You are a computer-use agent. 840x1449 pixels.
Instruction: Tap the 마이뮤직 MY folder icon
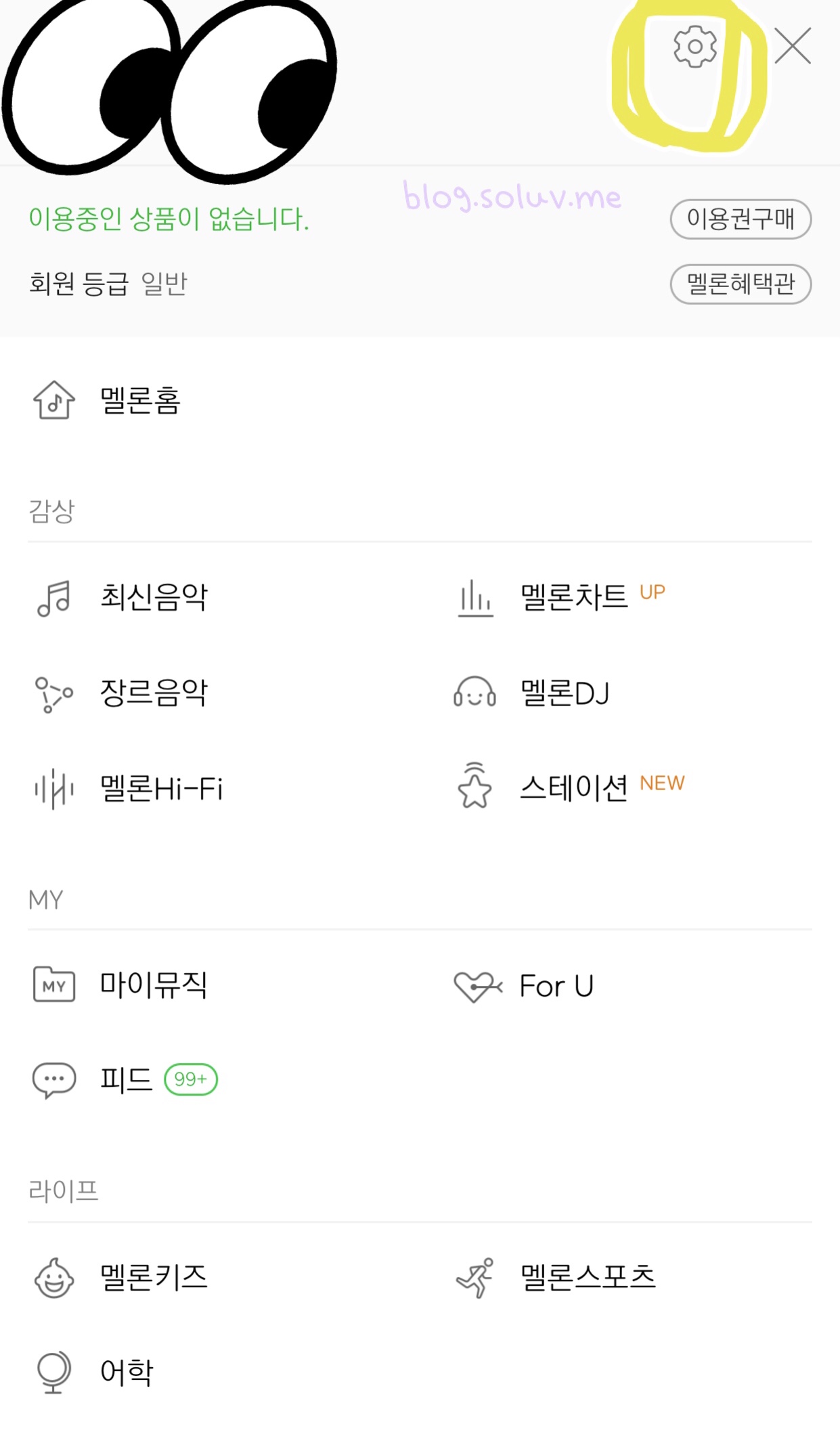click(x=54, y=985)
